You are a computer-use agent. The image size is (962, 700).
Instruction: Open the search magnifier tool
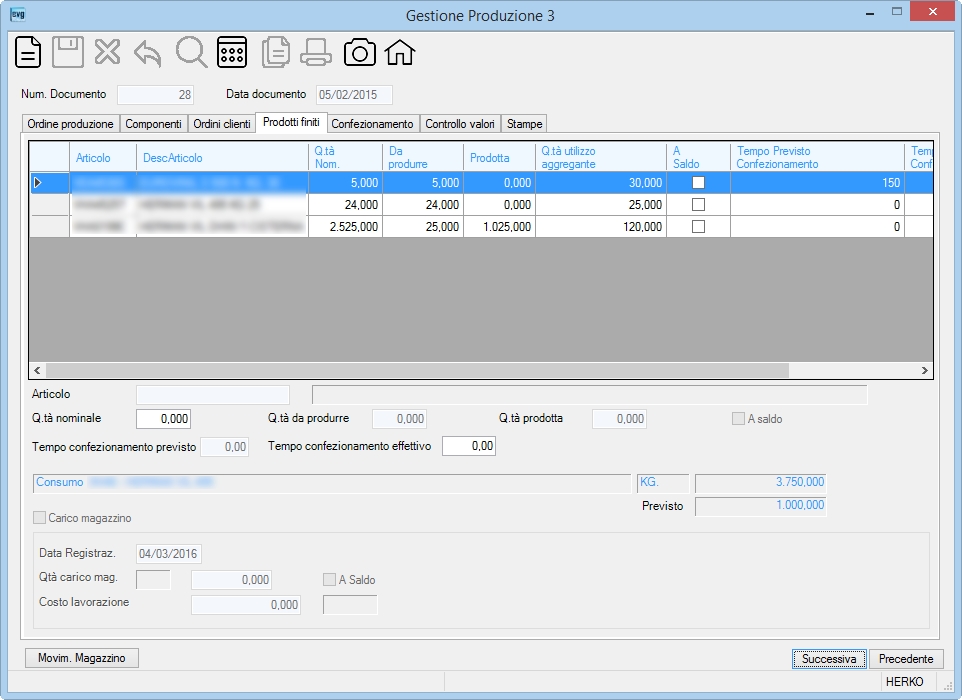point(191,52)
